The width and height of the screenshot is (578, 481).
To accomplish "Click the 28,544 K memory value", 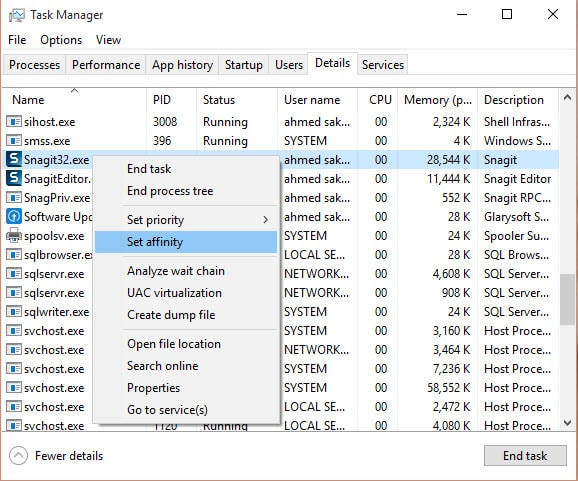I will coord(449,160).
